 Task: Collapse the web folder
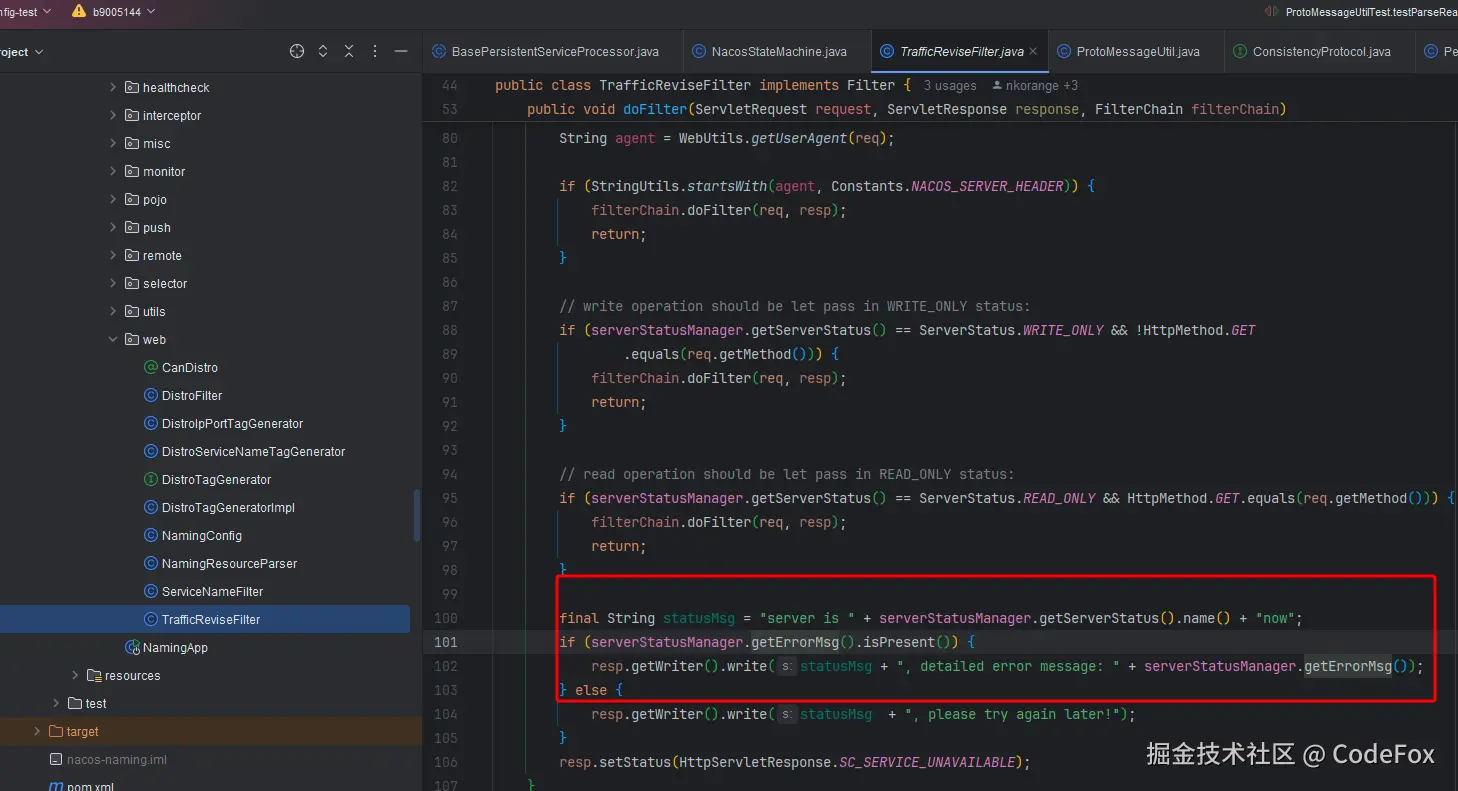point(113,340)
